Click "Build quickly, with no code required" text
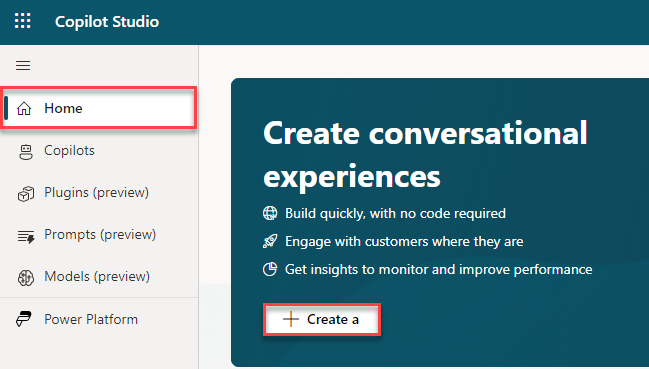The width and height of the screenshot is (649, 369). tap(395, 213)
